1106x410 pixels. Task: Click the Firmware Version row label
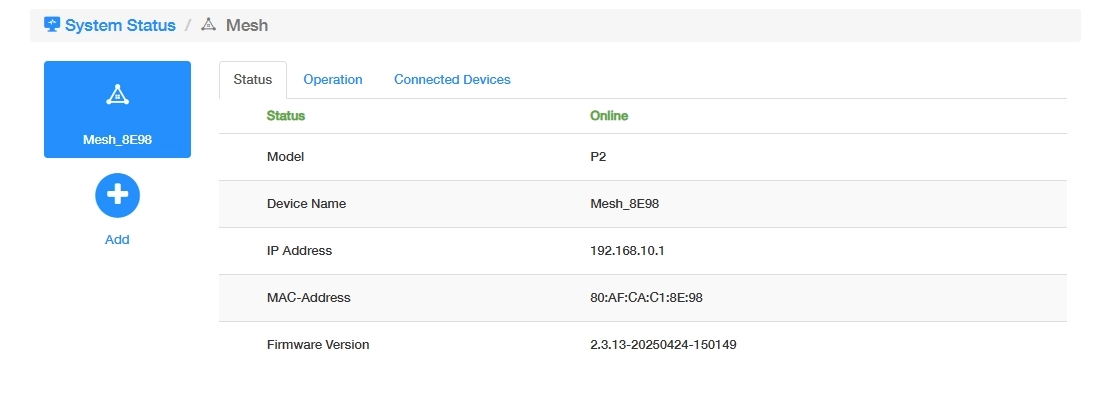coord(318,345)
